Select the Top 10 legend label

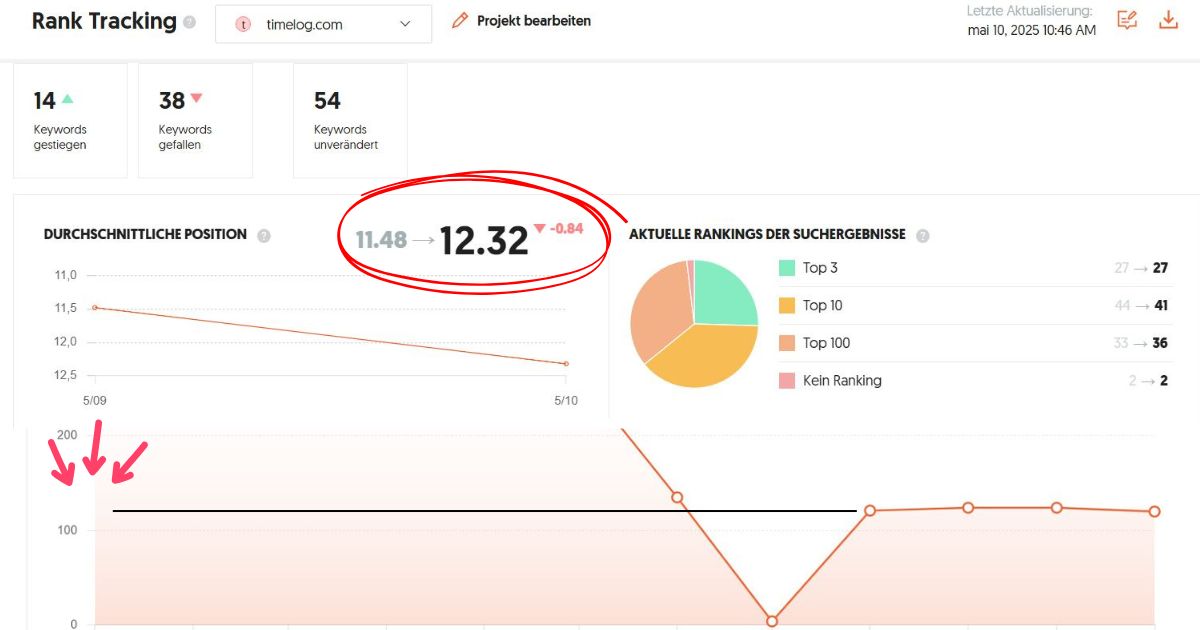click(823, 305)
